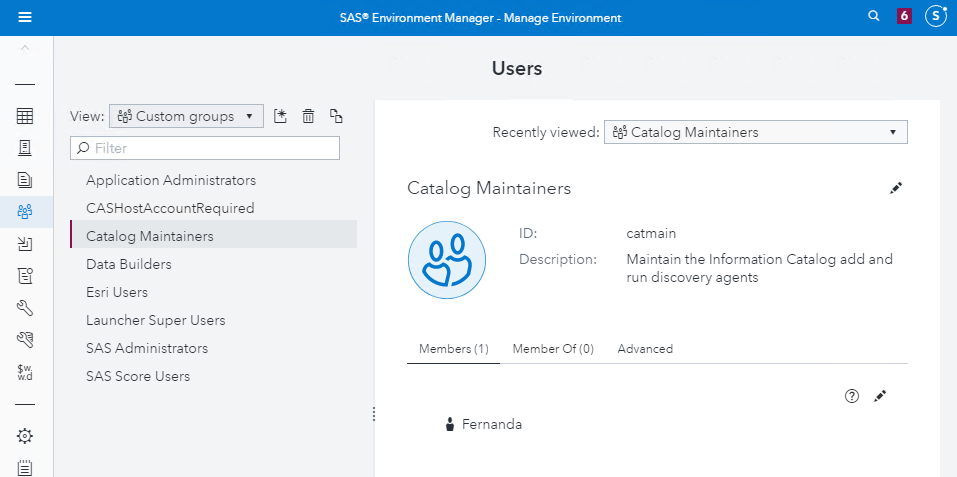
Task: Open the settings gear in sidebar
Action: pyautogui.click(x=25, y=436)
